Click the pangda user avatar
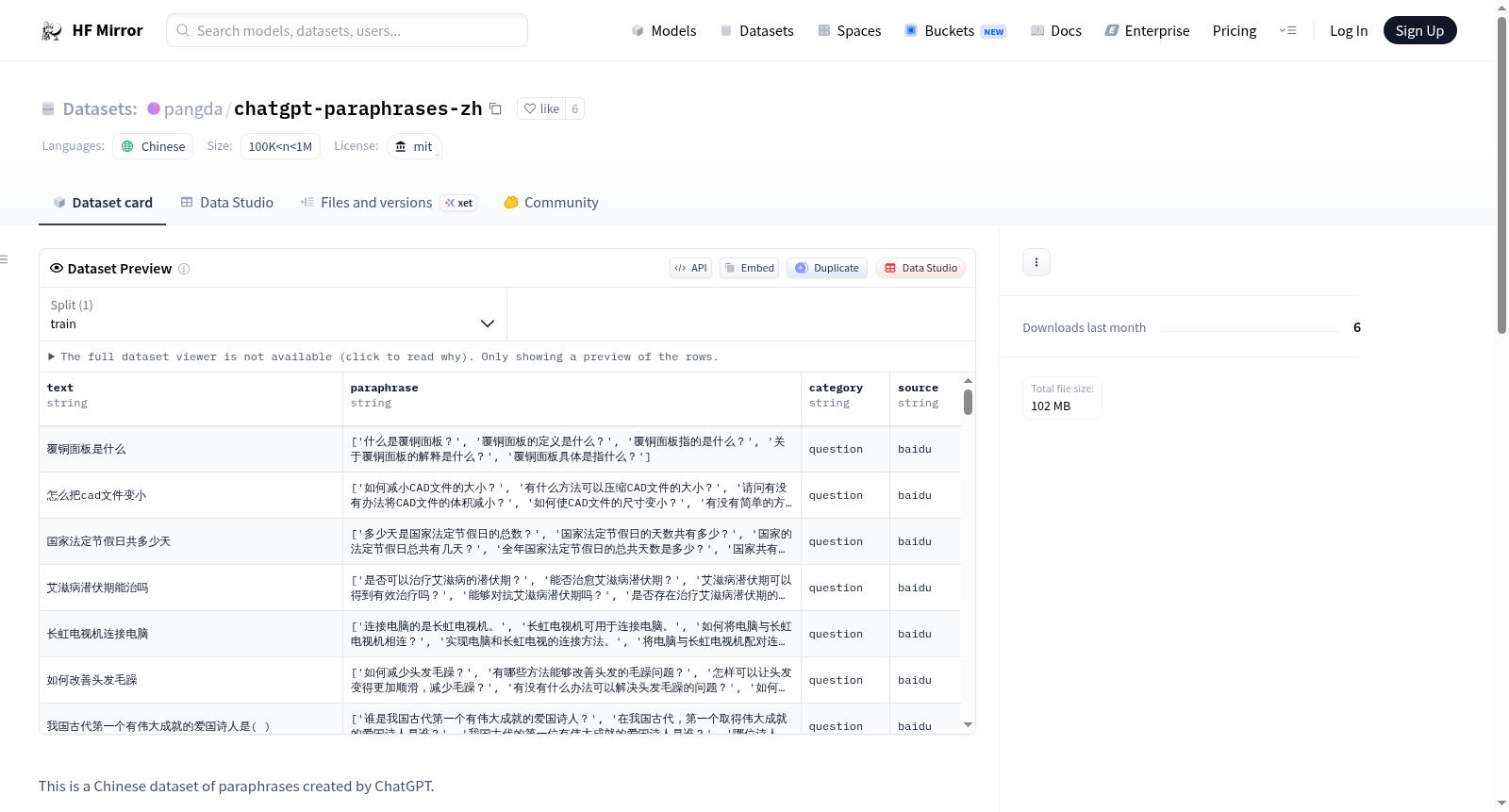This screenshot has width=1509, height=812. pyautogui.click(x=154, y=108)
